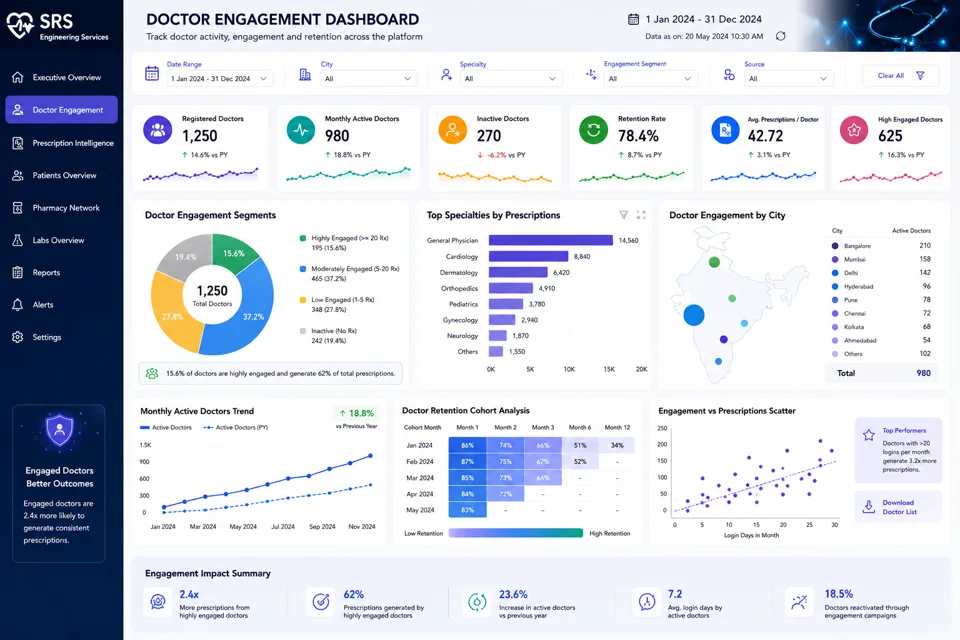Click the Engagement Segment sparkle icon
Screen dimensions: 960x640
click(591, 74)
